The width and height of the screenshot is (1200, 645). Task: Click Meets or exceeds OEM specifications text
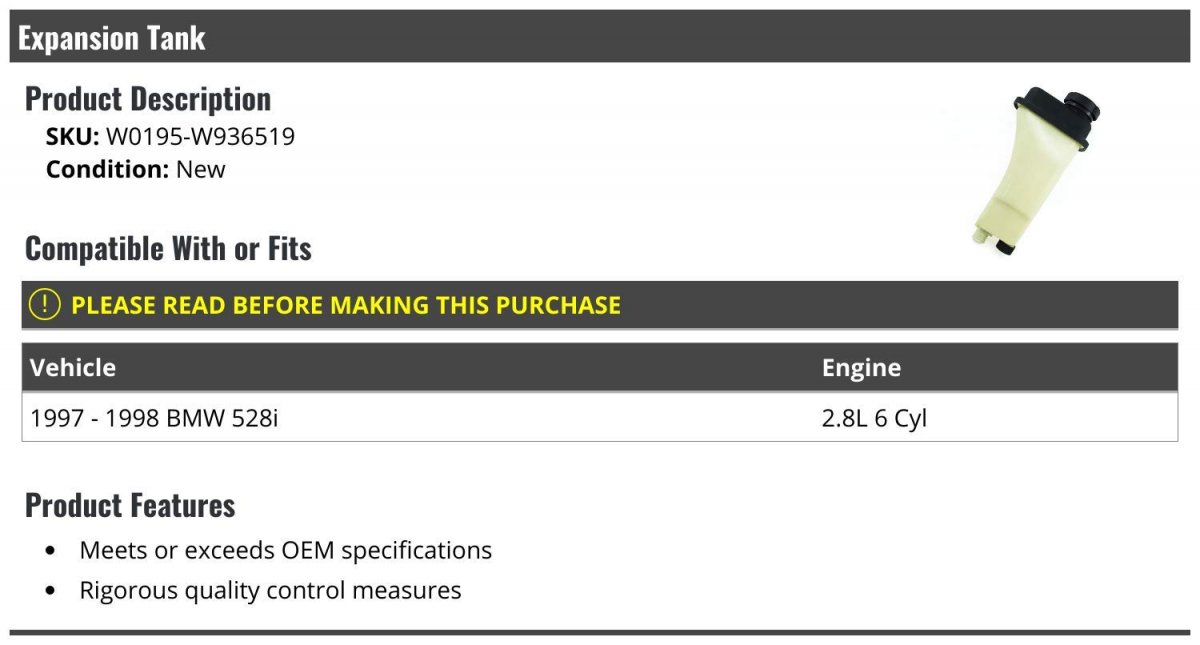[286, 550]
